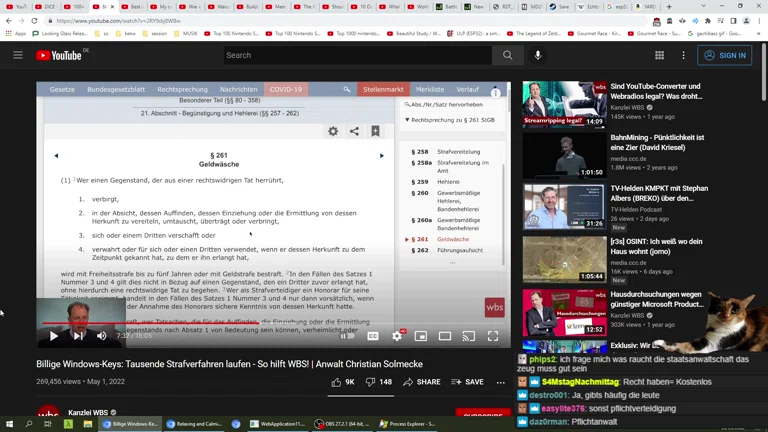Switch to the Save browser tab
This screenshot has width=768, height=432.
(x=560, y=6)
